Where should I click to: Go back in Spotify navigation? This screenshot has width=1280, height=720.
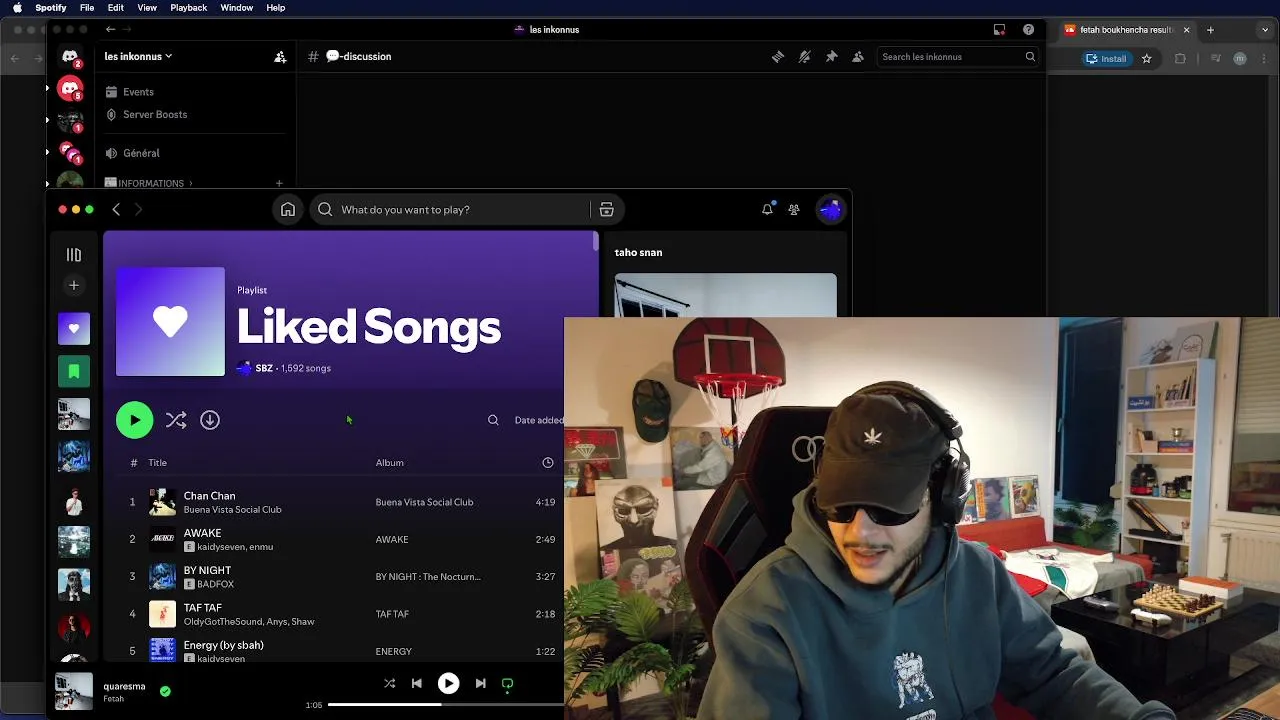click(x=116, y=209)
